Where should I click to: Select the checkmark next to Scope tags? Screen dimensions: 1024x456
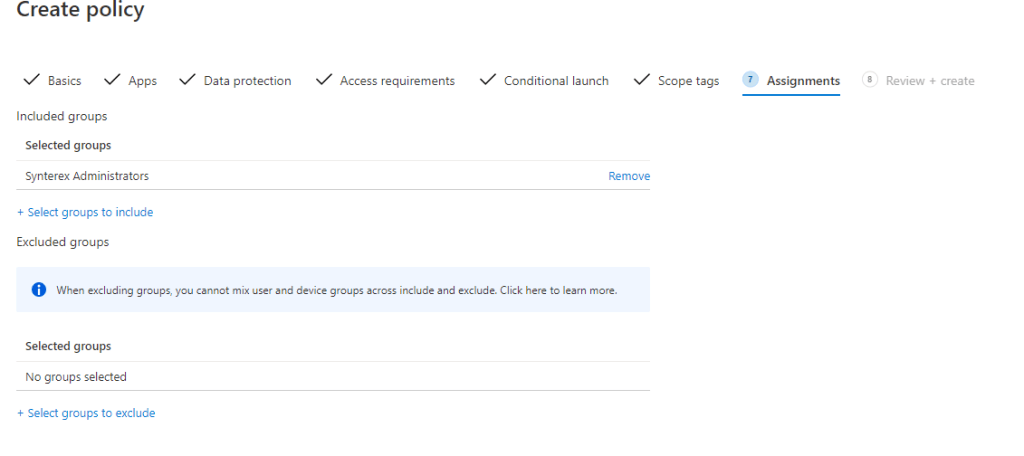click(x=642, y=80)
